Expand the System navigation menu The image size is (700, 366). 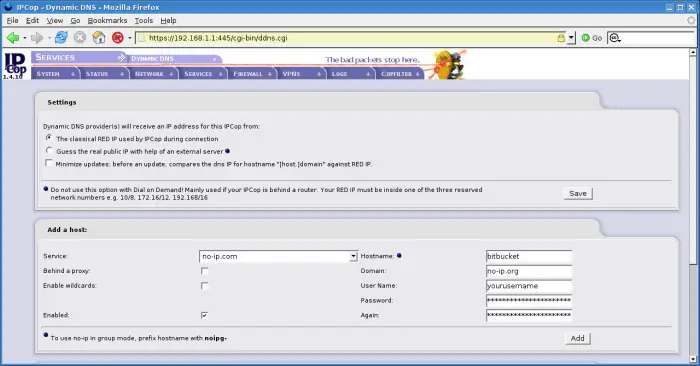tap(55, 74)
